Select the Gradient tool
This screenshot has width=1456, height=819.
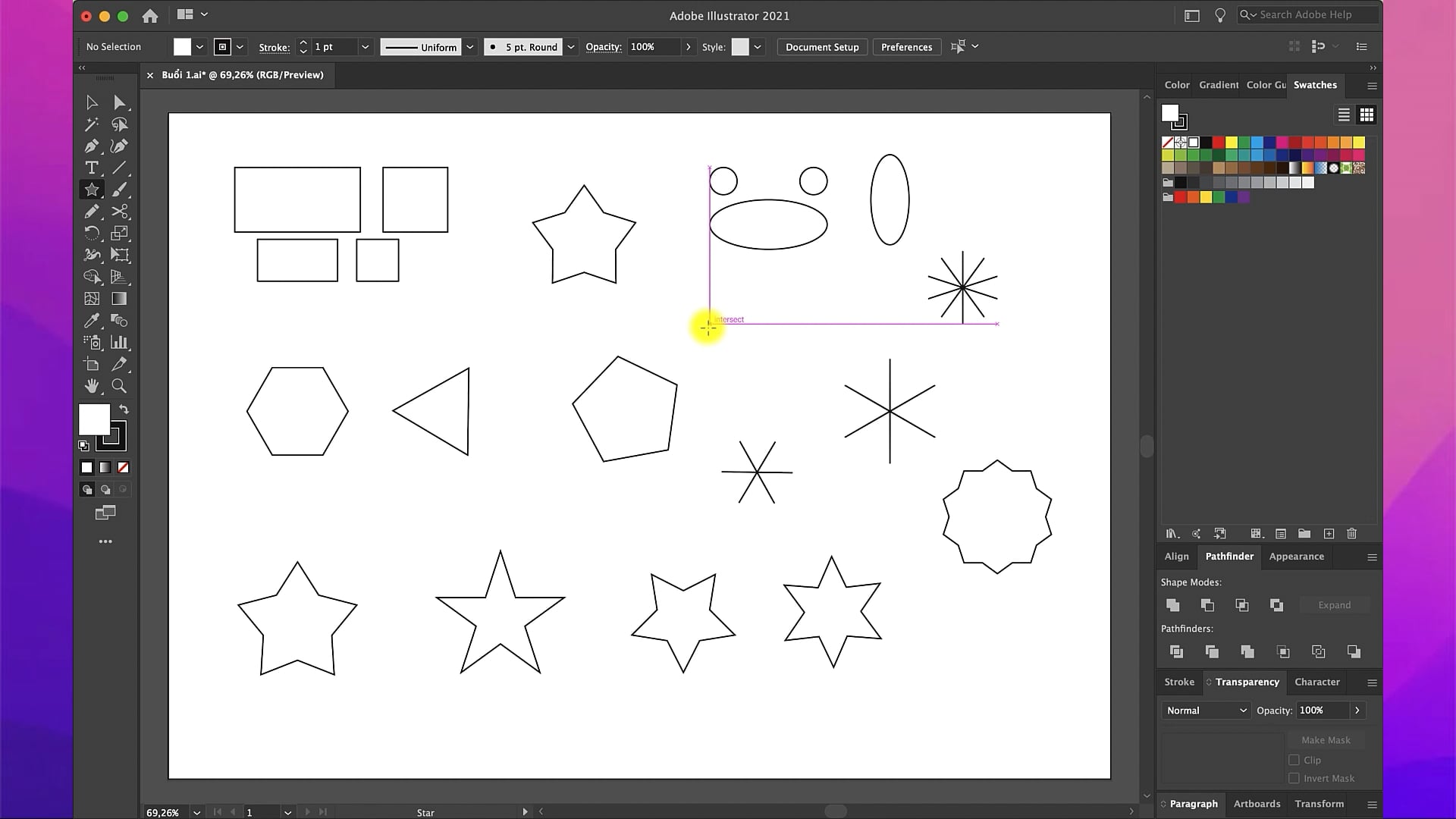coord(119,299)
